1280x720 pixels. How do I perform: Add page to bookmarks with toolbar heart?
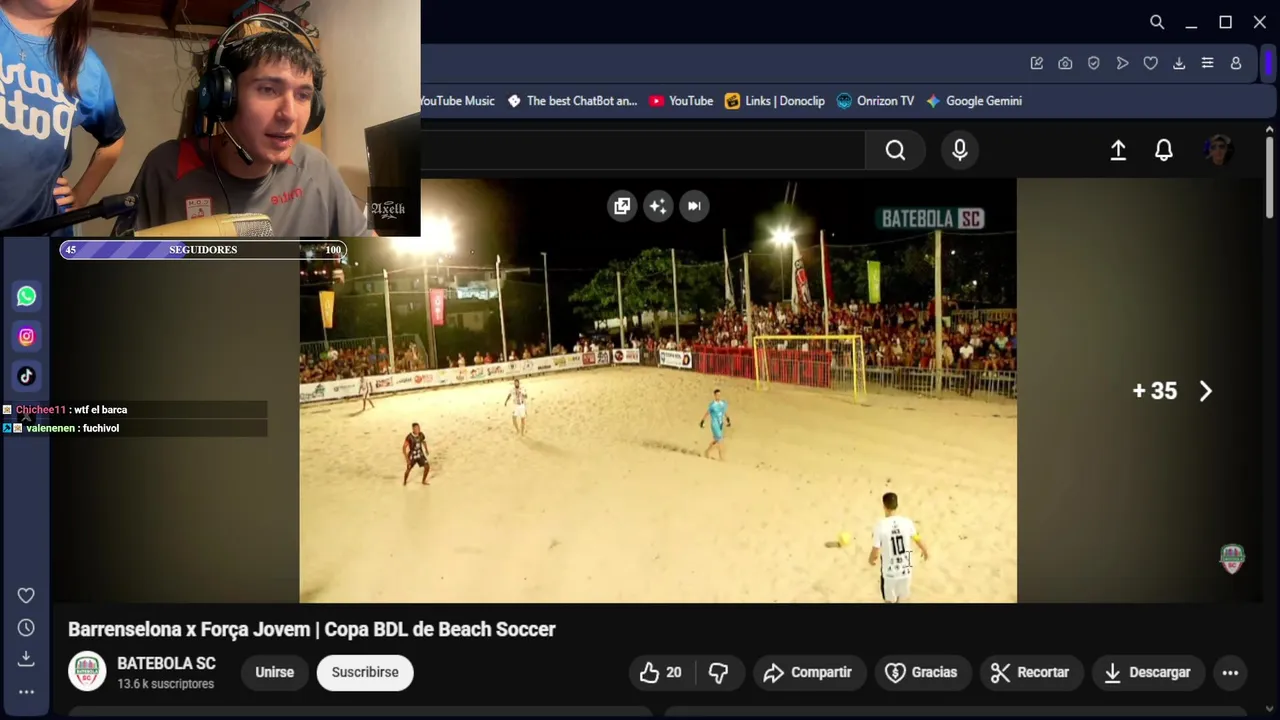(x=1151, y=63)
